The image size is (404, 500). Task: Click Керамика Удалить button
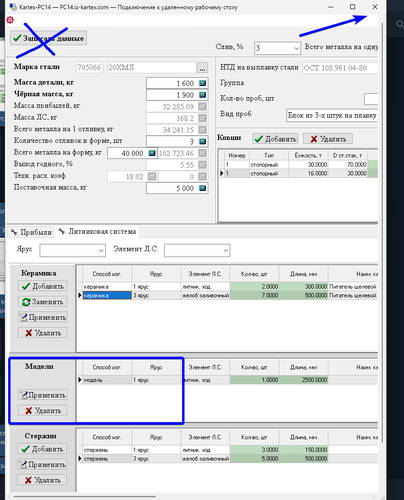(42, 333)
